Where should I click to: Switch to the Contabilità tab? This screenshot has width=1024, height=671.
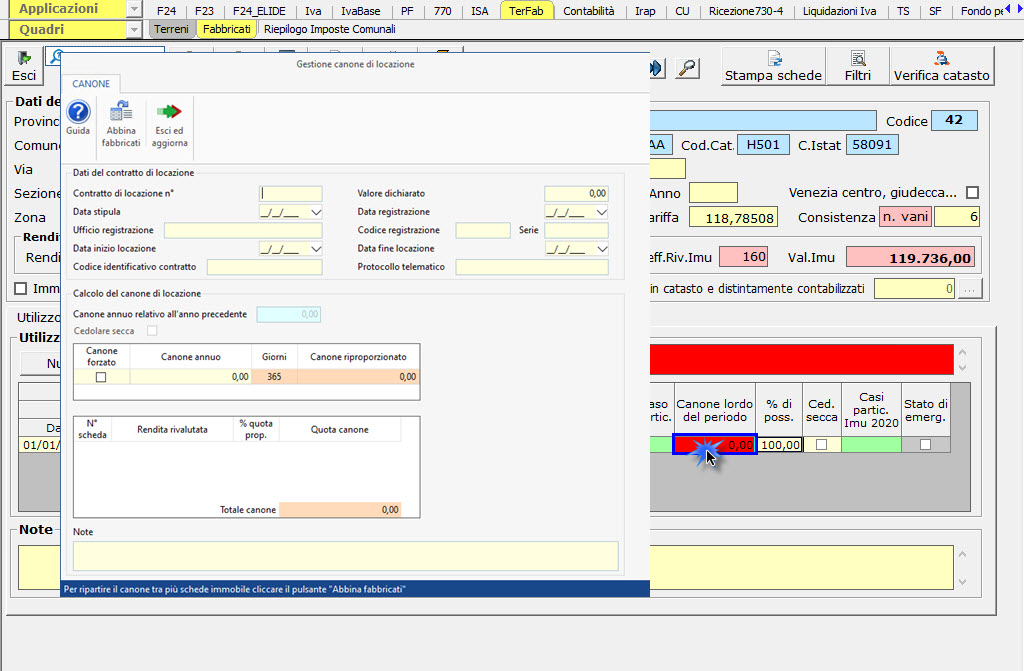[589, 11]
